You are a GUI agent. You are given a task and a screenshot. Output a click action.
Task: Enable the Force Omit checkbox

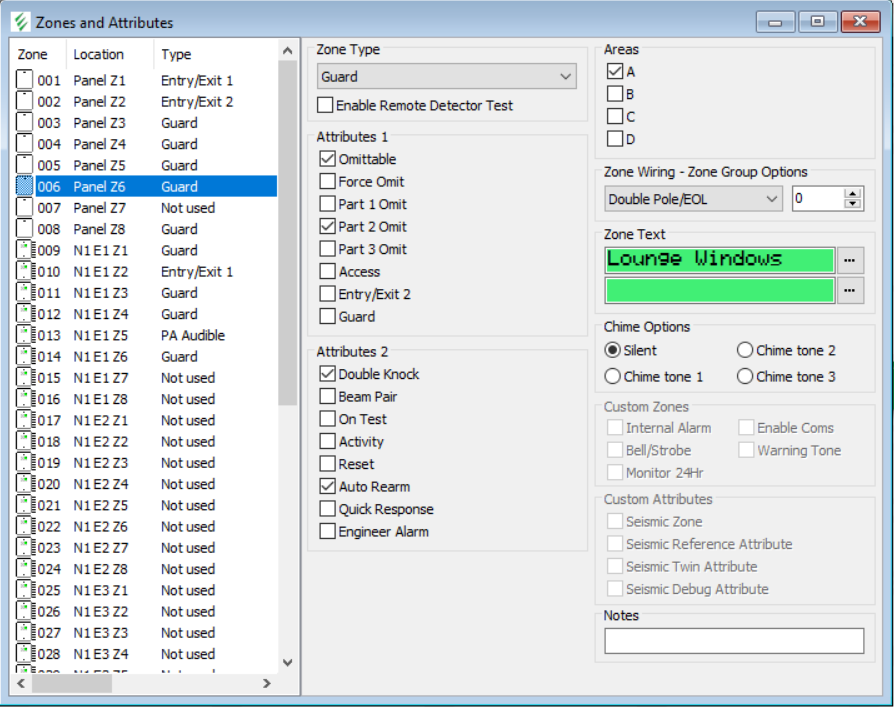[x=327, y=182]
